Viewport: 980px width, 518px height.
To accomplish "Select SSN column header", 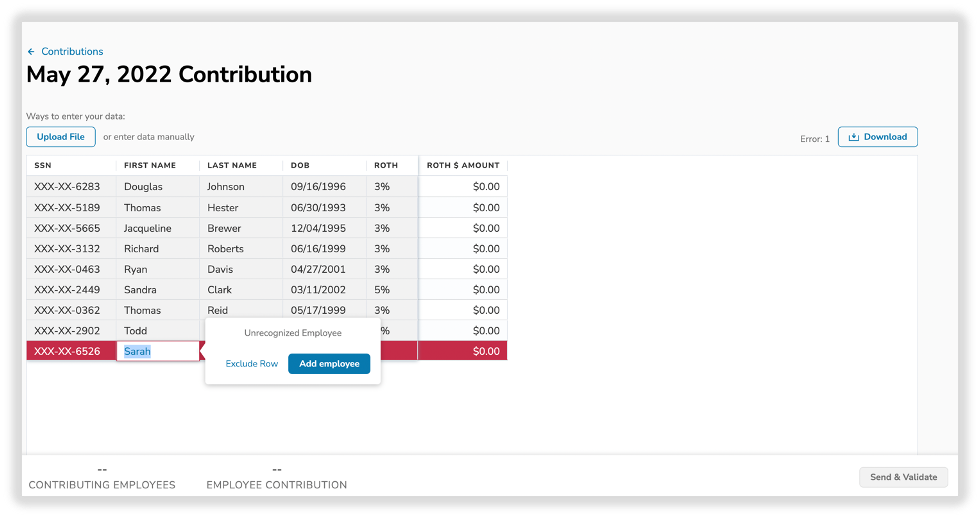I will [43, 165].
